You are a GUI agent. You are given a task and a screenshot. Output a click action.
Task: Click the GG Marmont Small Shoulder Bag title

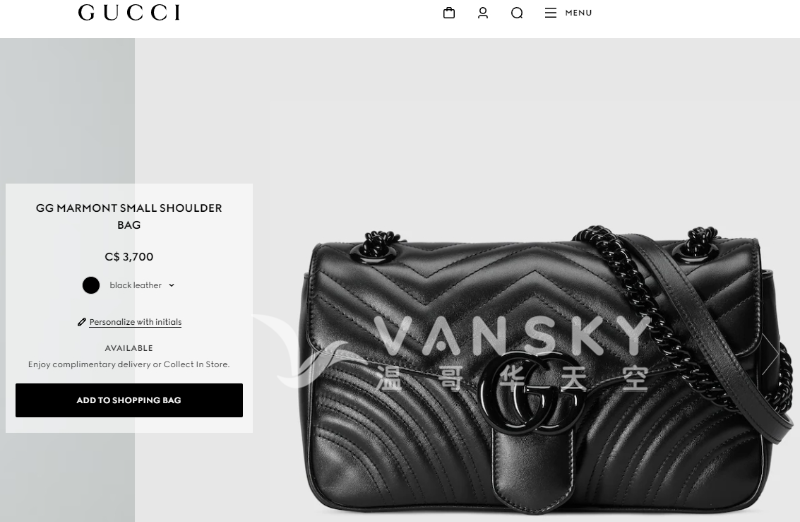click(129, 216)
